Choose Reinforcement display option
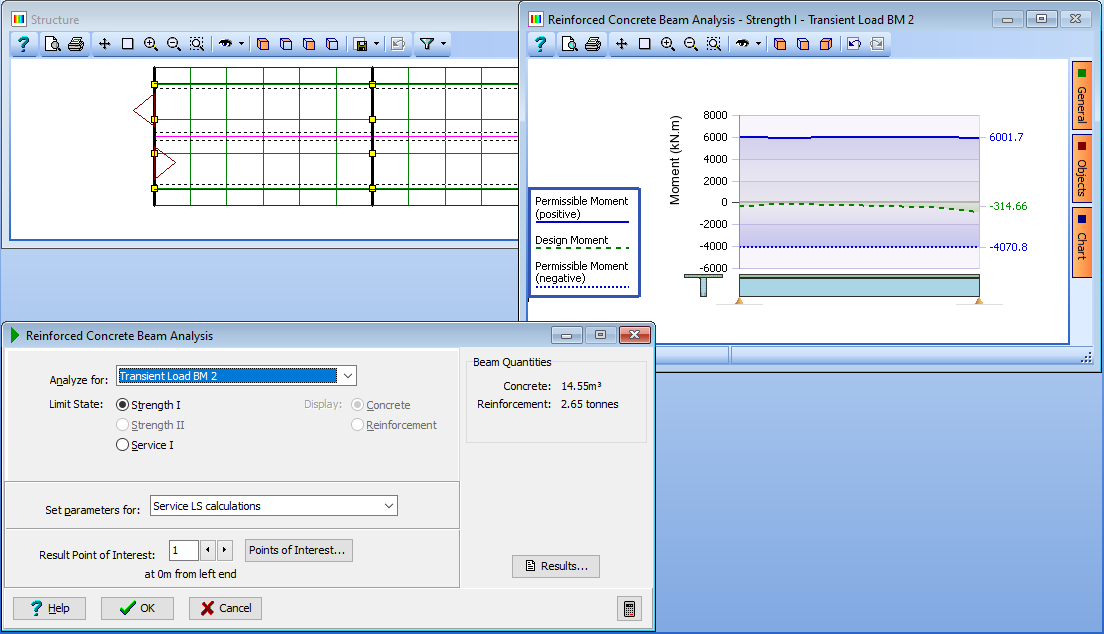 (357, 424)
